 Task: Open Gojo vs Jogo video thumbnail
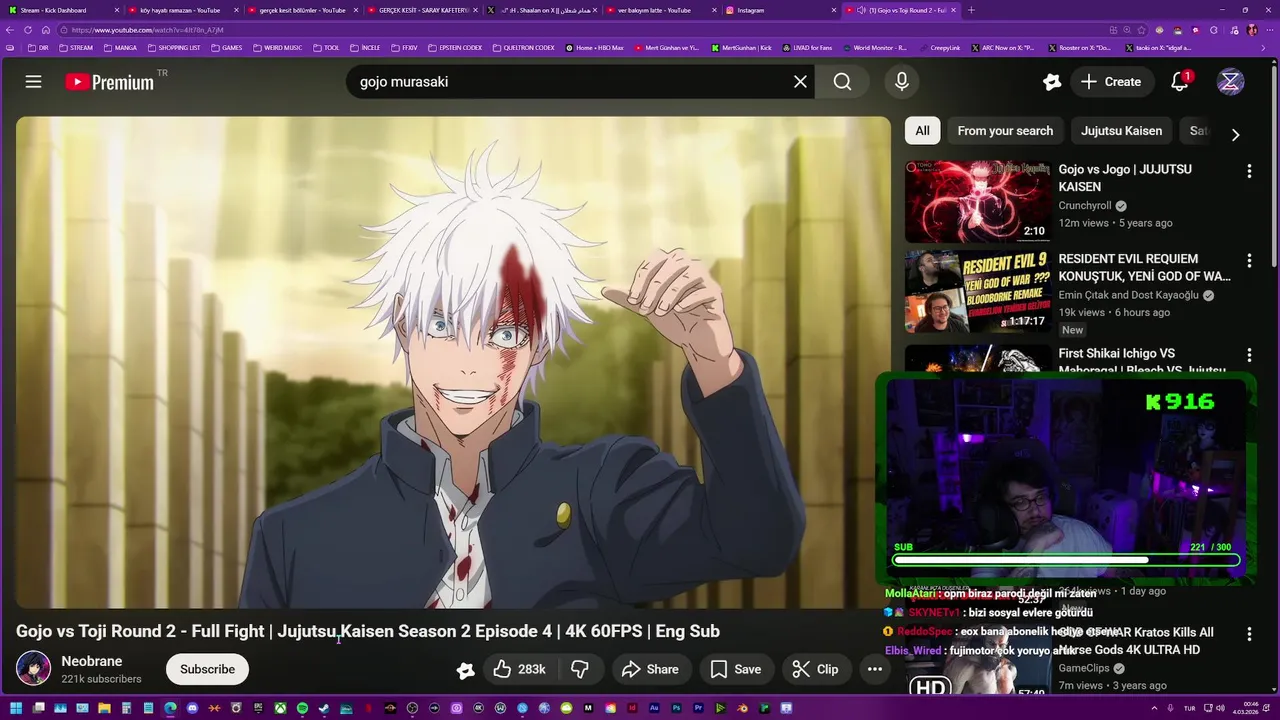tap(977, 201)
